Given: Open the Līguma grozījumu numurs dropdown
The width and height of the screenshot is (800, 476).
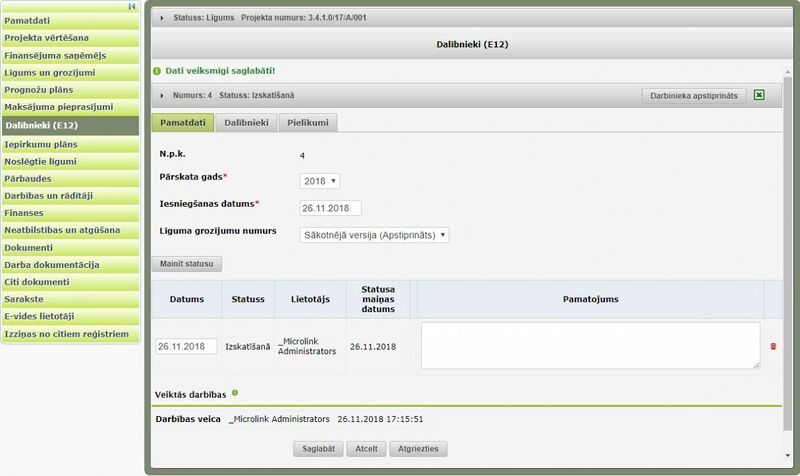Looking at the screenshot, I should tap(374, 235).
